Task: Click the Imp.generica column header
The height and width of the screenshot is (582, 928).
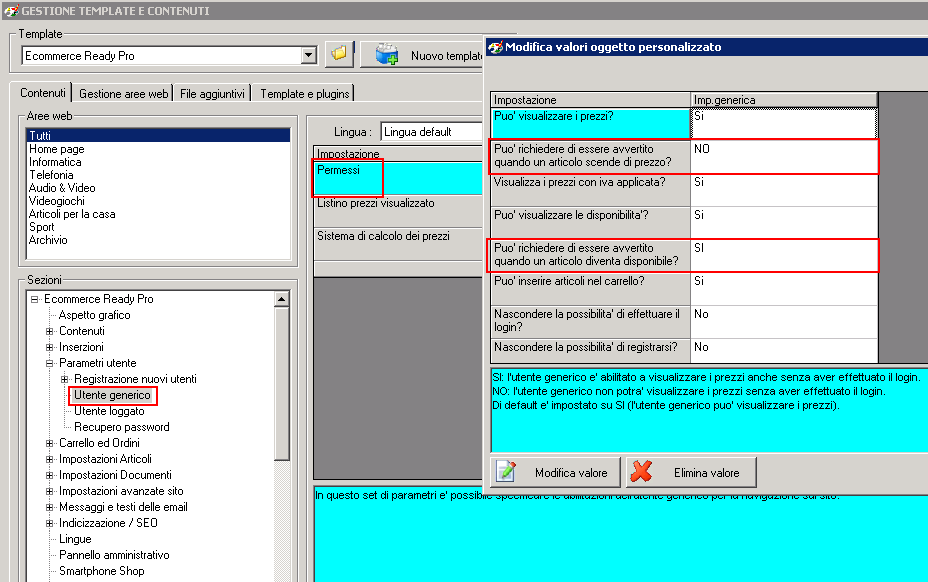Action: [x=784, y=100]
